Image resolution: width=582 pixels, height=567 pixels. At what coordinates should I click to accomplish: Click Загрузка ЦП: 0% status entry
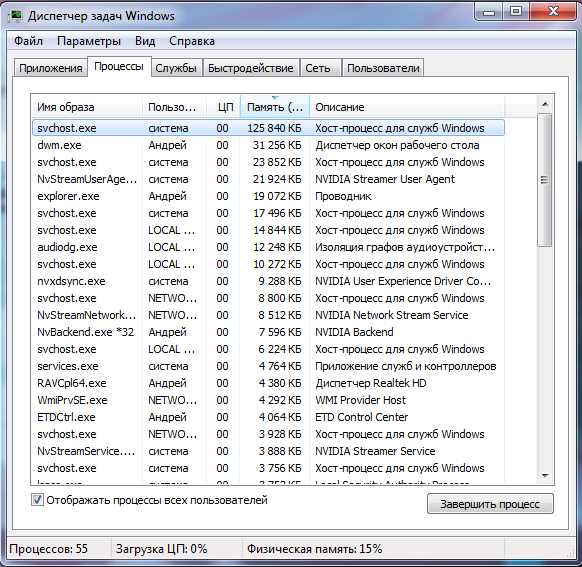(x=161, y=549)
